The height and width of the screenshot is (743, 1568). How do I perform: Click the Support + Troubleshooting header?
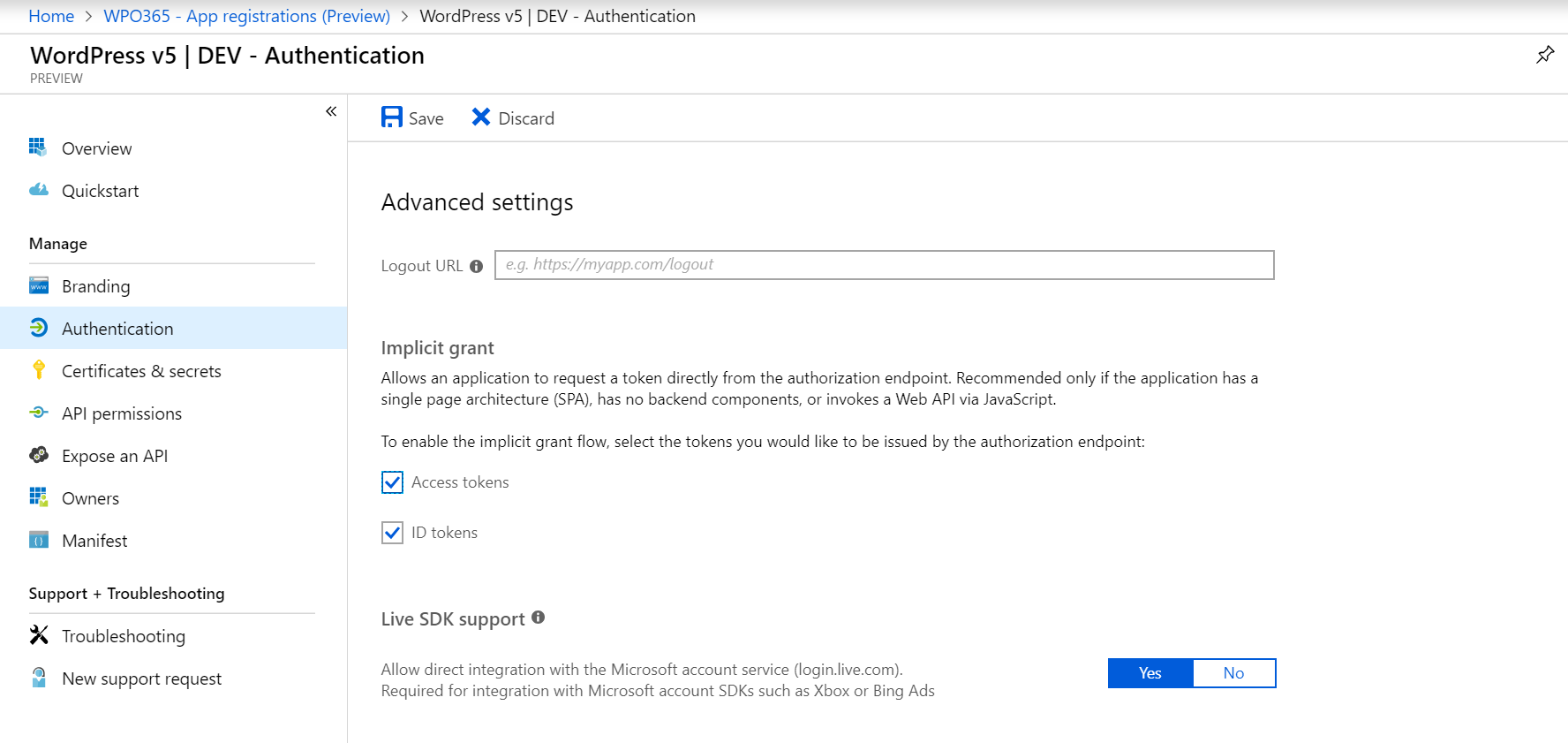(126, 594)
